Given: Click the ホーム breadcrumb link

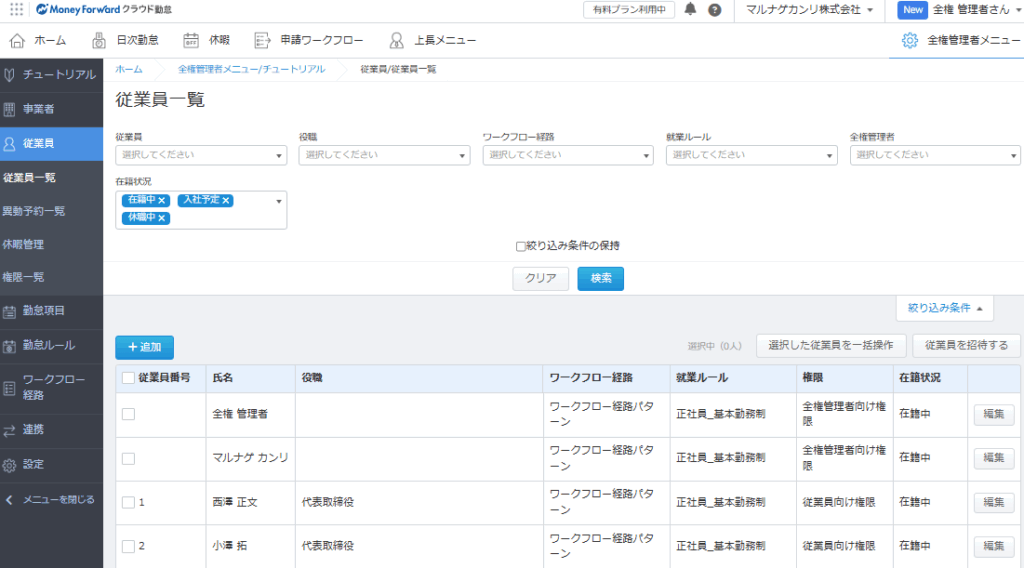Looking at the screenshot, I should [128, 69].
